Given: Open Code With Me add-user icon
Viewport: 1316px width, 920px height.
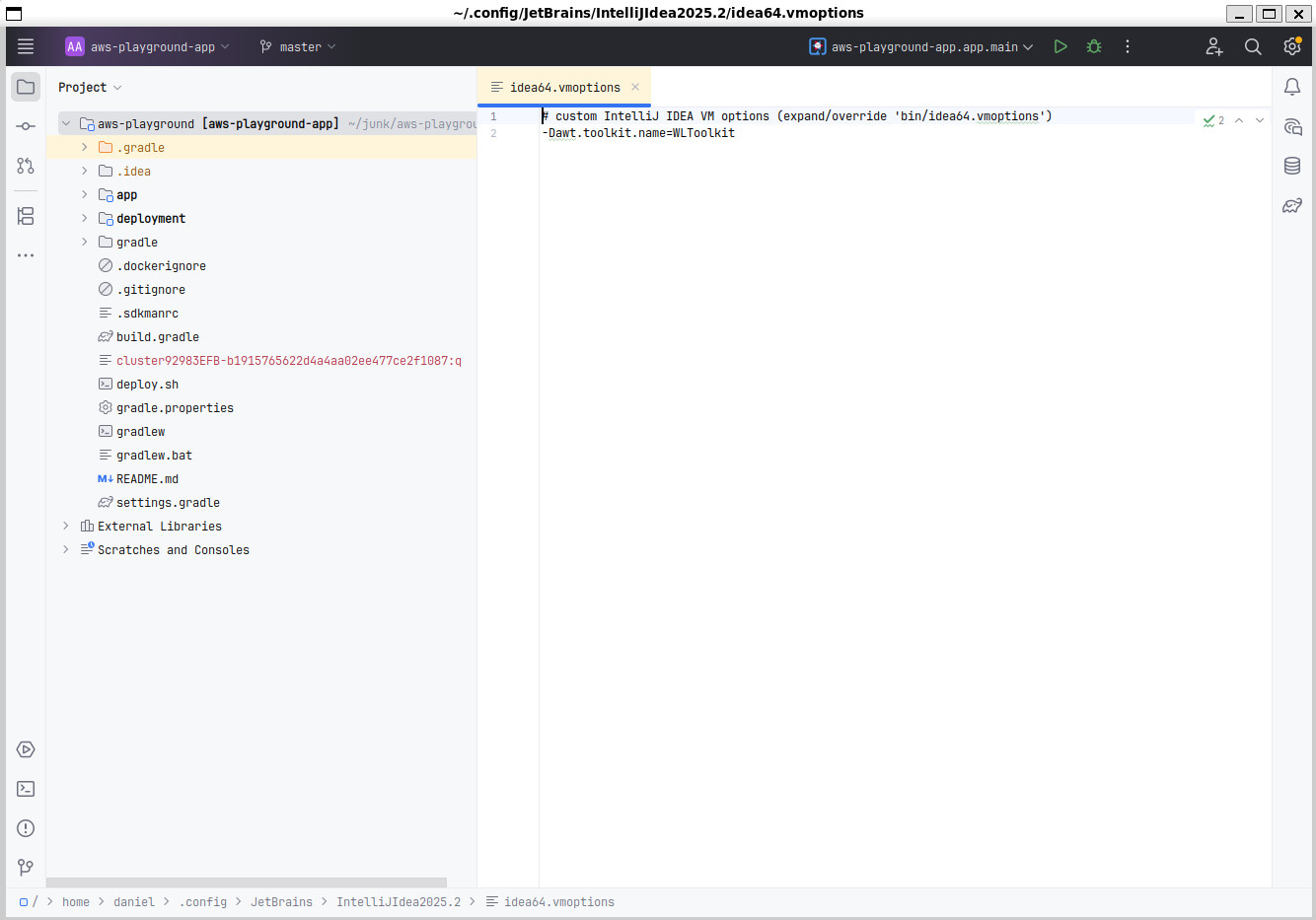Looking at the screenshot, I should 1214,46.
